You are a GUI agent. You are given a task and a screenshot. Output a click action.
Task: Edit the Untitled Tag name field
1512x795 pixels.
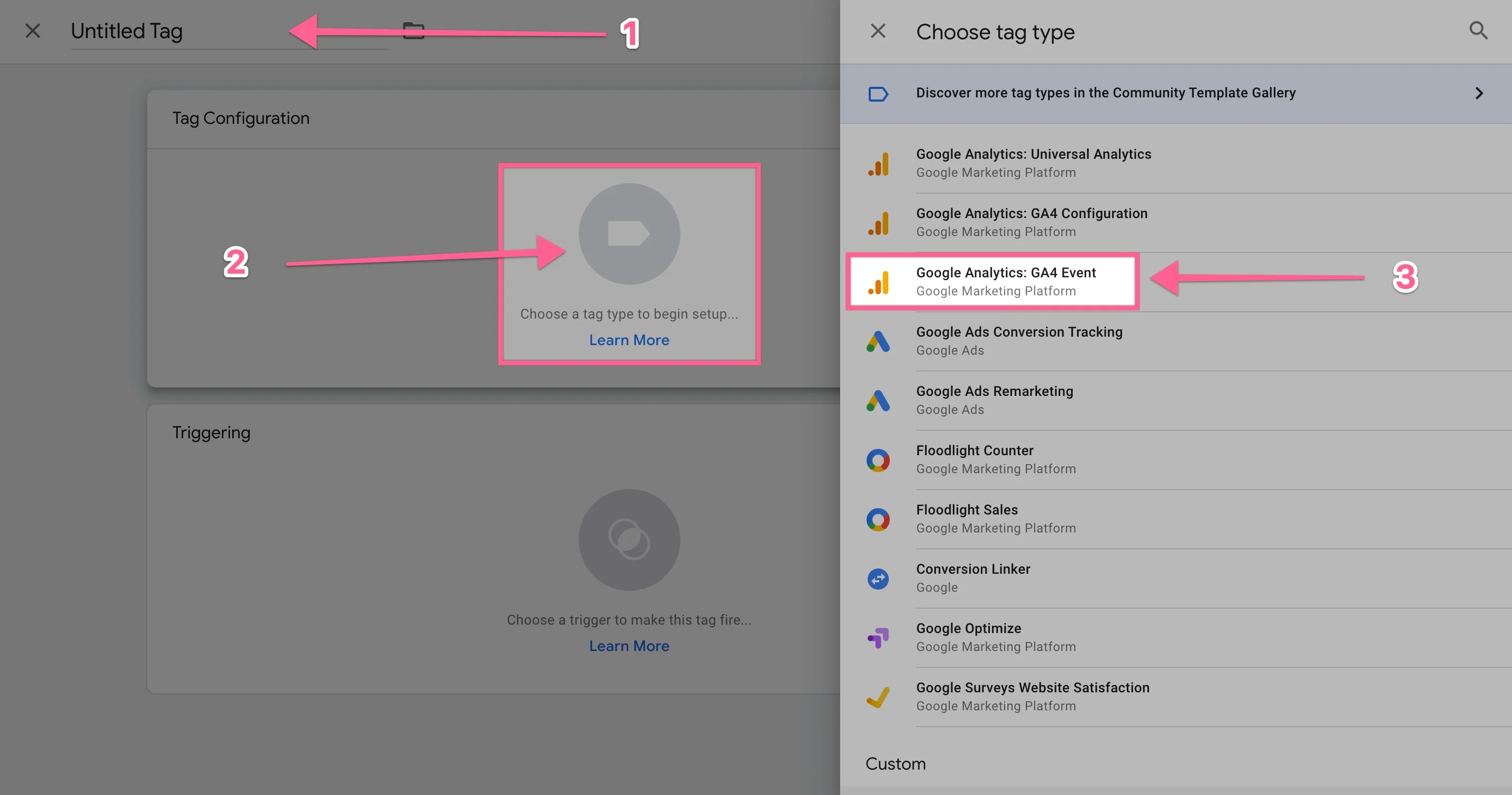[176, 31]
